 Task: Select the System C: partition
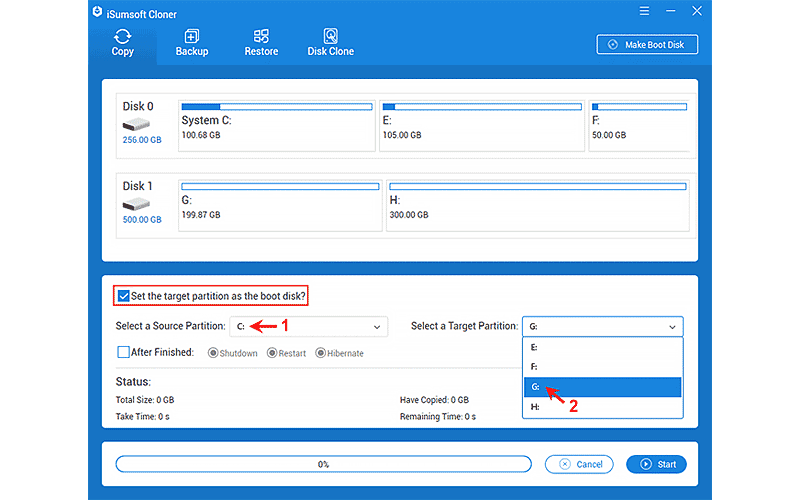pos(277,126)
